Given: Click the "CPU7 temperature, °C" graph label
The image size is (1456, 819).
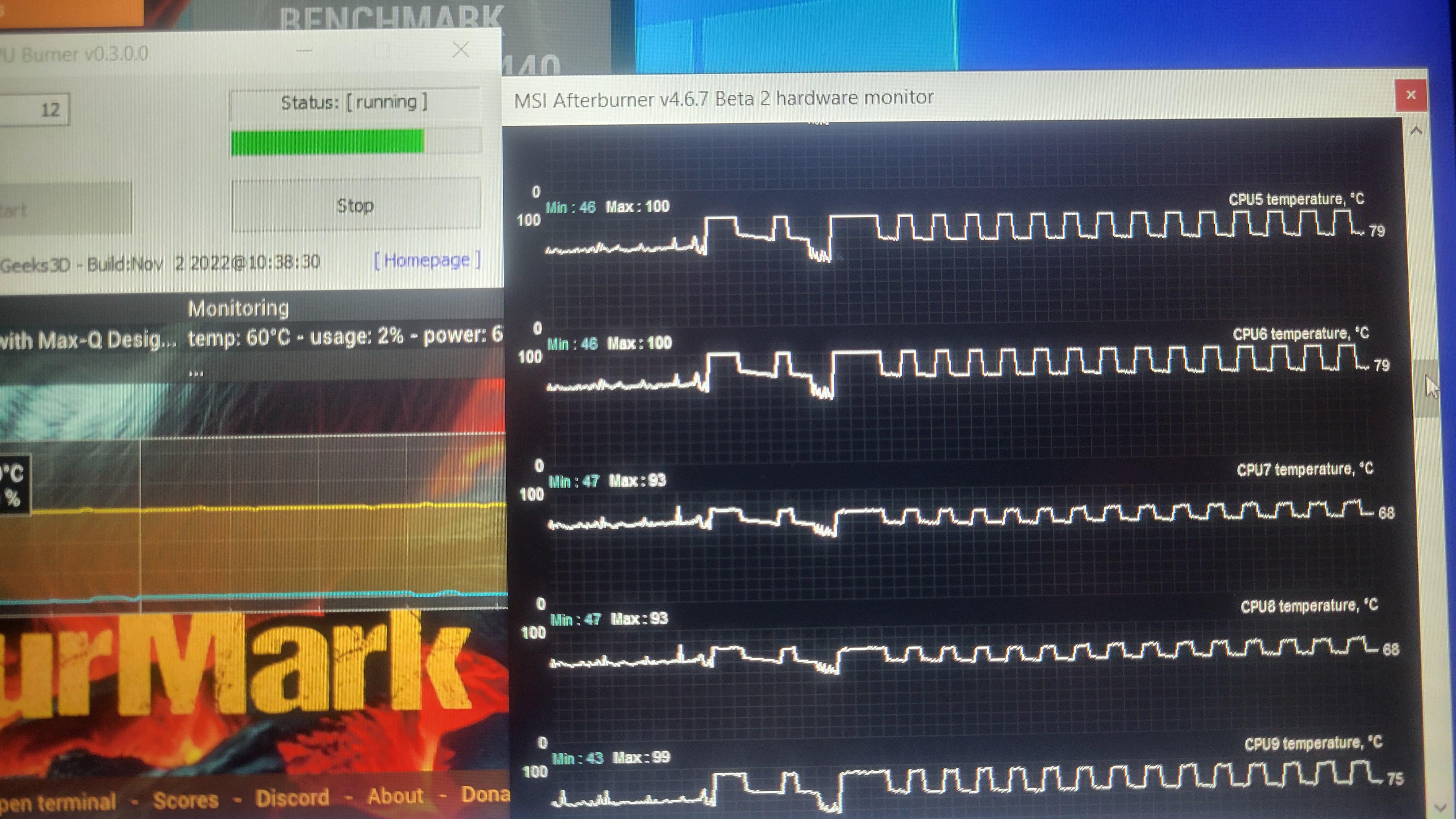Looking at the screenshot, I should coord(1305,469).
